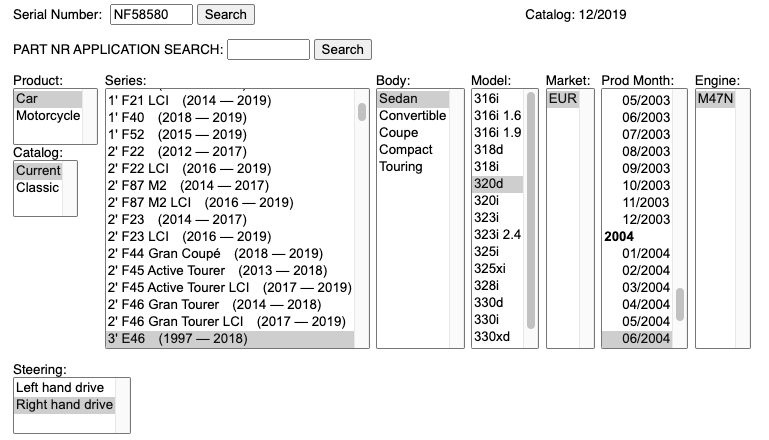
Task: Select model 323i 2.4
Action: [498, 234]
